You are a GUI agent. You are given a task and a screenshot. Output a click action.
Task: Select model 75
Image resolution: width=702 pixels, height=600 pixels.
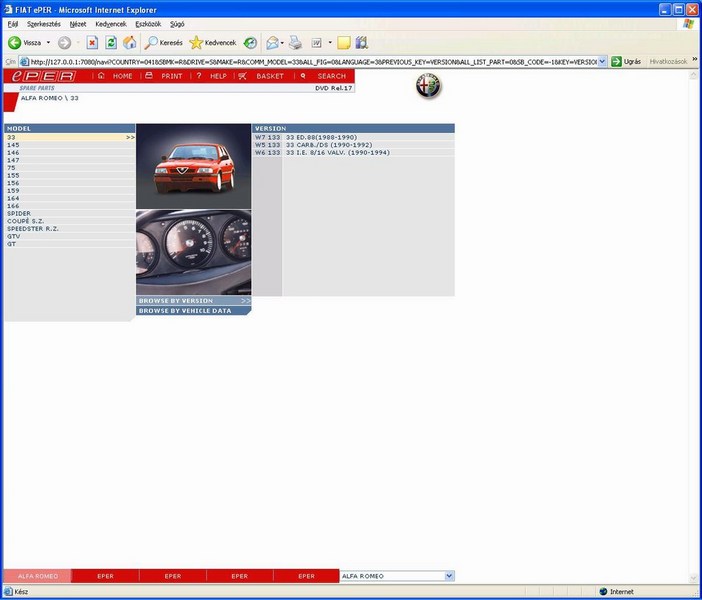pos(69,168)
